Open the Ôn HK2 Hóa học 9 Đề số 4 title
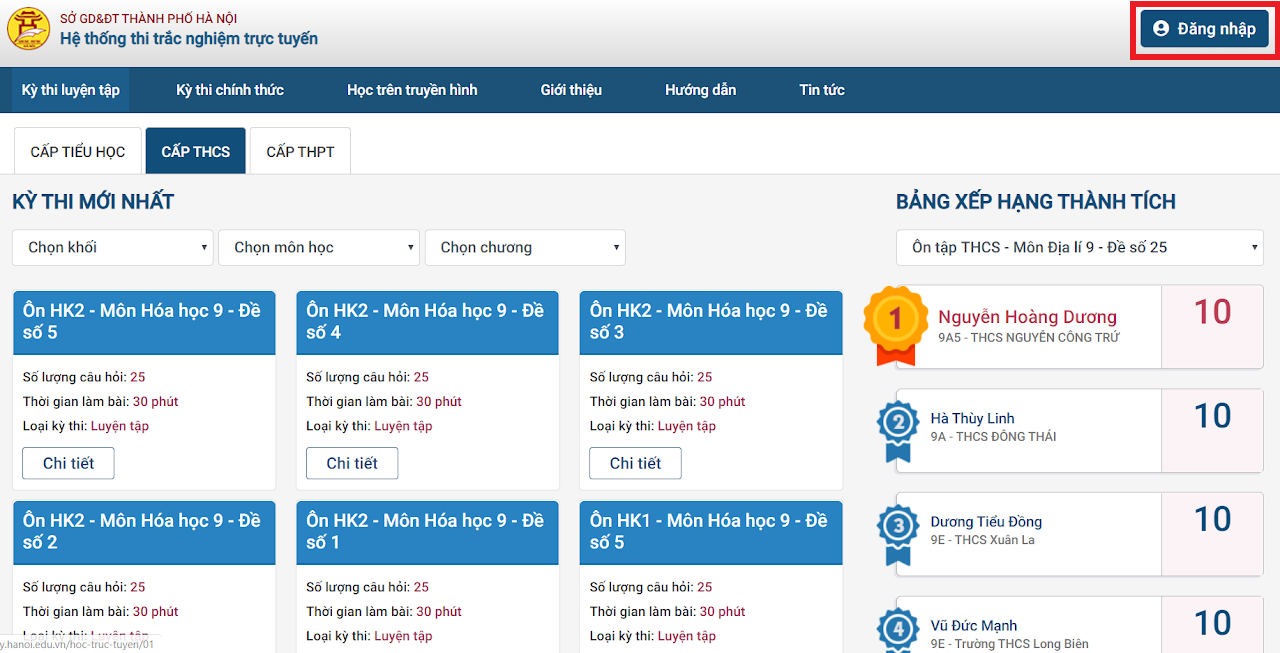The width and height of the screenshot is (1280, 653). [425, 321]
